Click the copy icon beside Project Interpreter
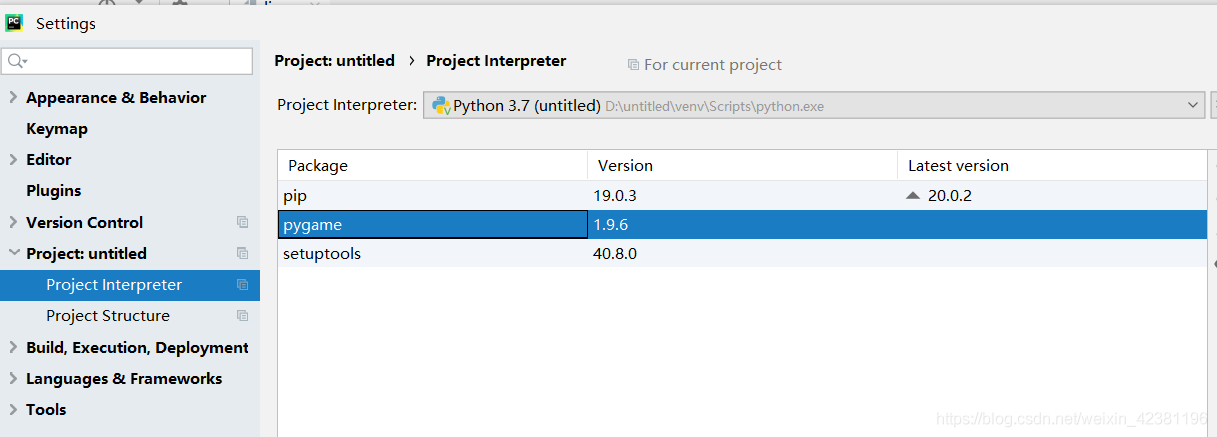Screen dimensions: 1217x437 pyautogui.click(x=242, y=284)
